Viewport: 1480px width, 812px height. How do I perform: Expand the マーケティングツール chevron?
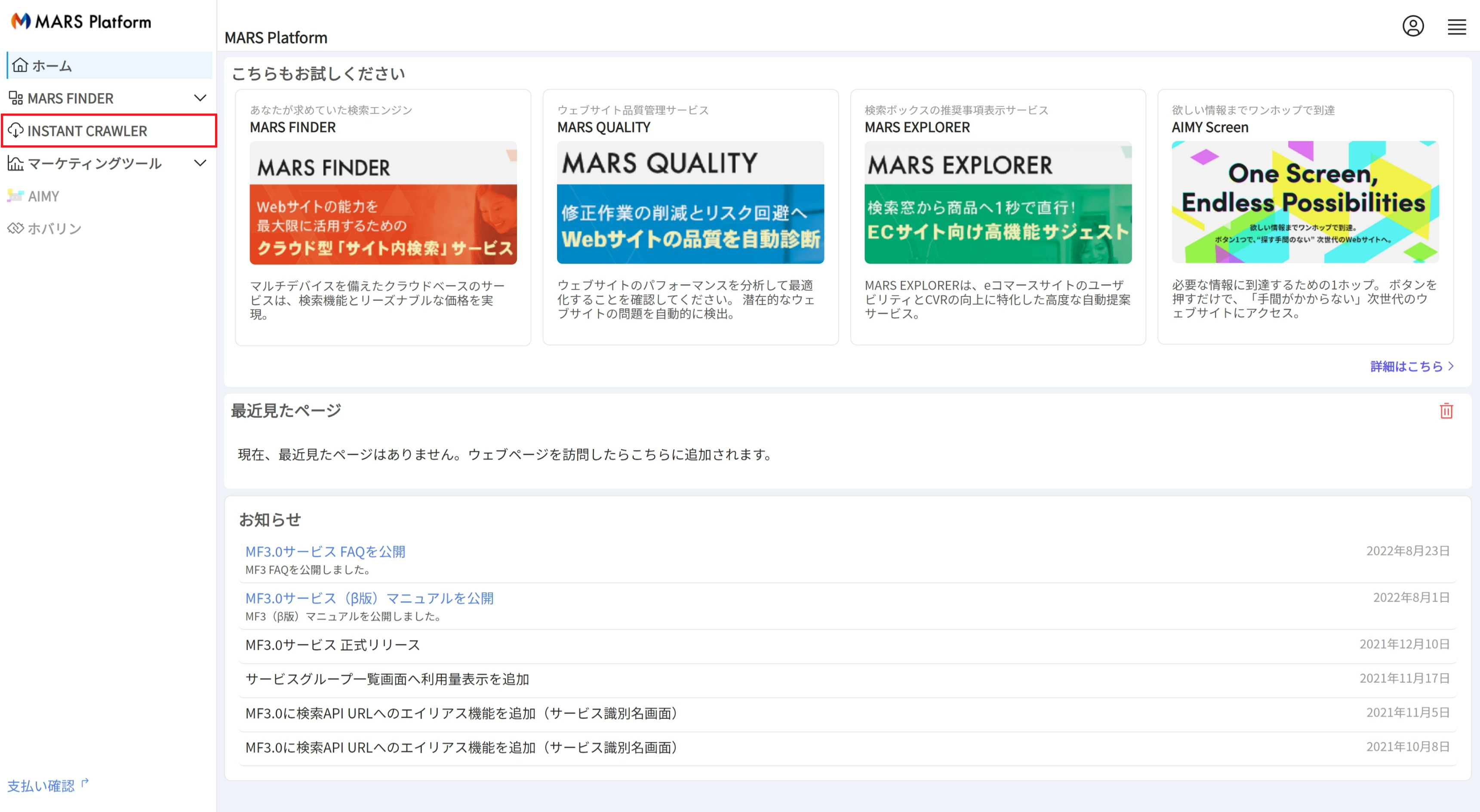point(200,163)
